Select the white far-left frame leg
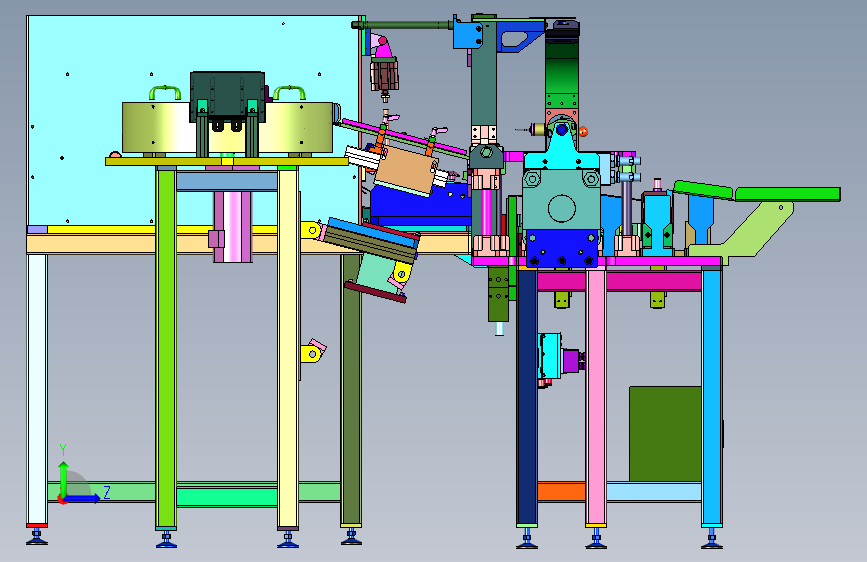 pos(37,389)
